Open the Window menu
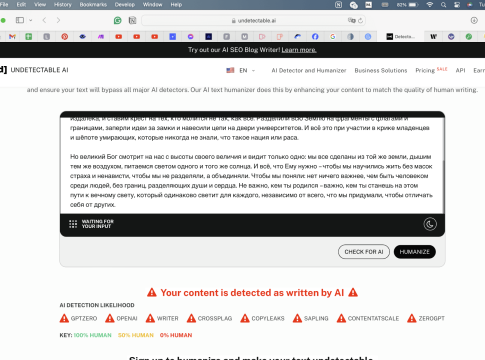The height and width of the screenshot is (360, 485). click(x=152, y=5)
